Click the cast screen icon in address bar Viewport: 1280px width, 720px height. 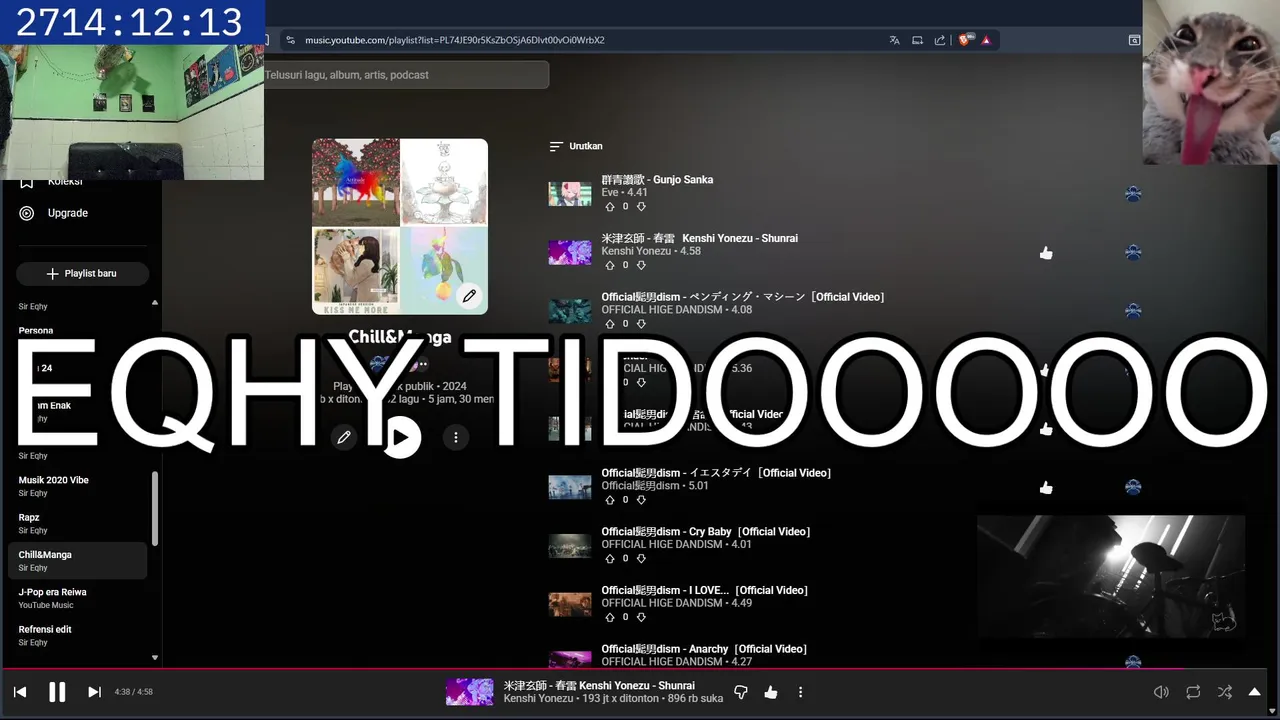coord(917,40)
